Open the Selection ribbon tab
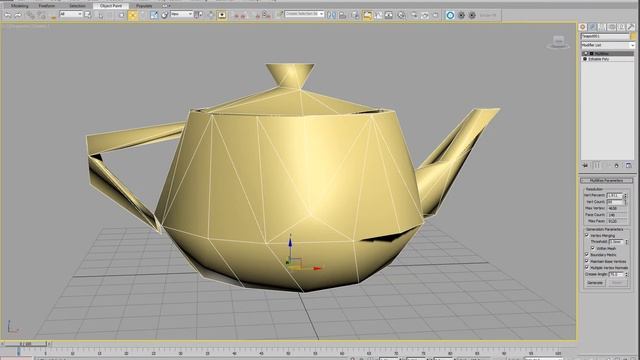 (77, 6)
